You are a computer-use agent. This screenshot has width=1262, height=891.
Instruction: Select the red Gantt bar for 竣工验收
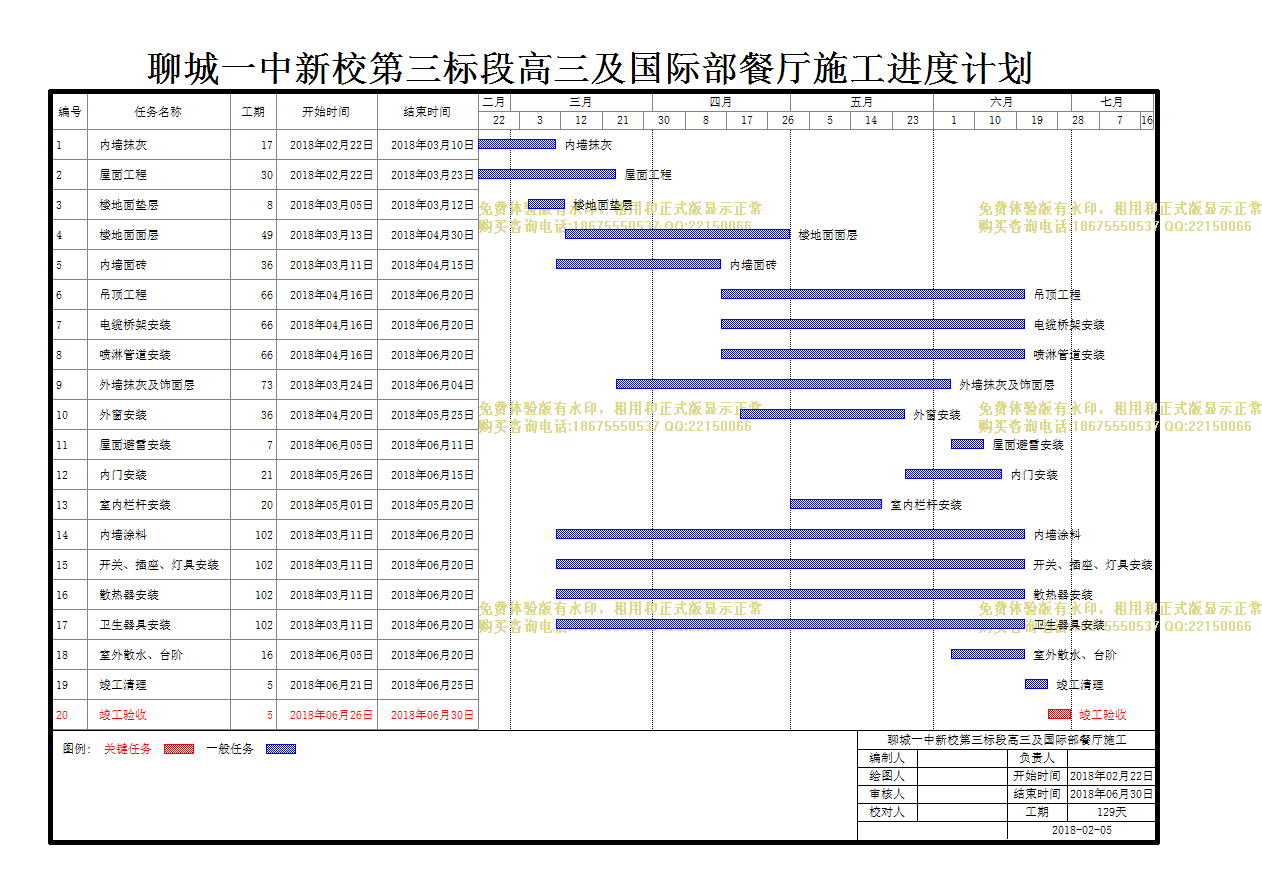(1059, 714)
